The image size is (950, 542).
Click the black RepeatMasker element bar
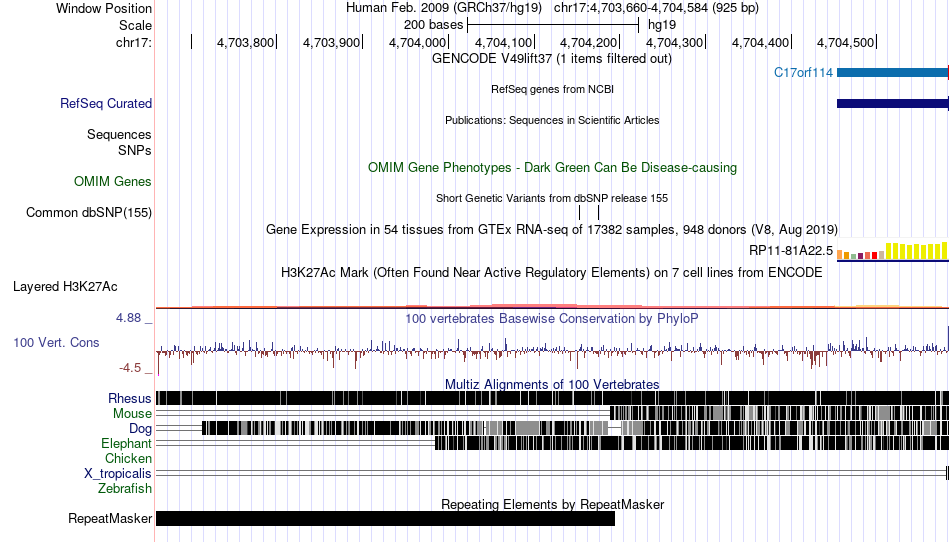tap(385, 518)
